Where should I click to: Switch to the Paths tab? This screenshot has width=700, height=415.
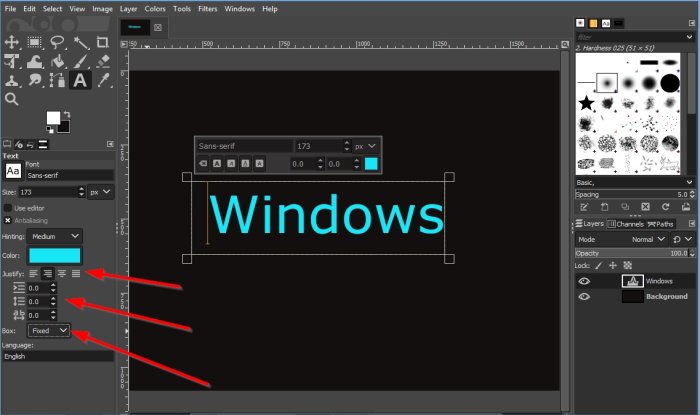661,224
